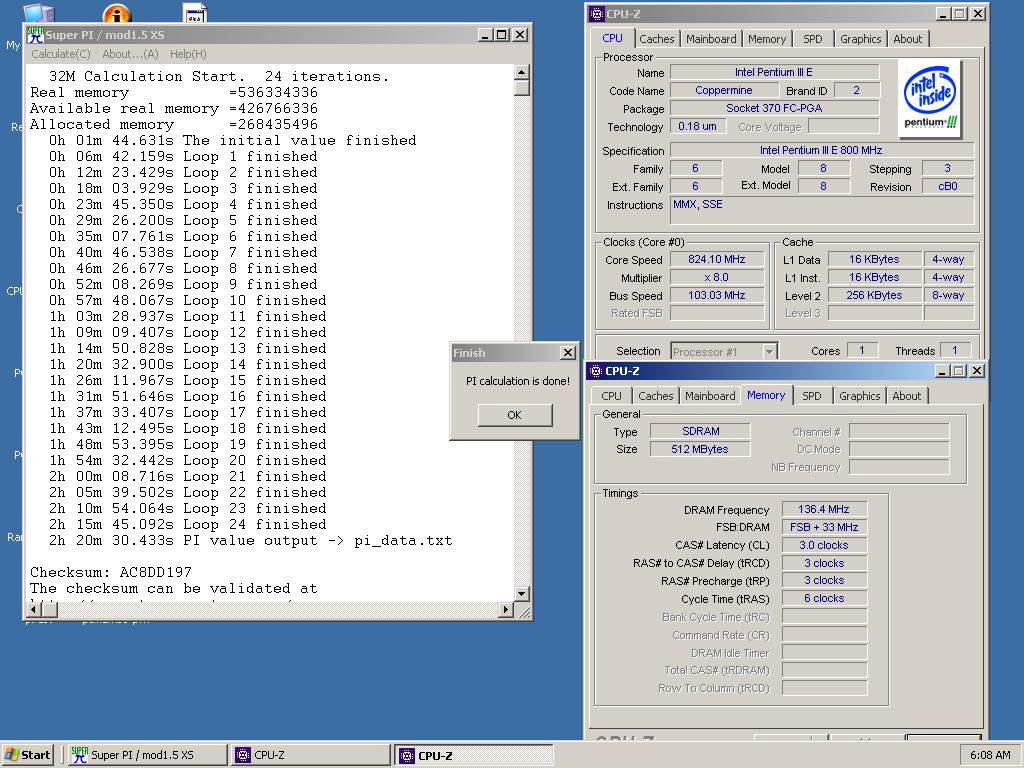The width and height of the screenshot is (1024, 768).
Task: Open SPD tab in lower CPU-Z window
Action: (x=811, y=396)
